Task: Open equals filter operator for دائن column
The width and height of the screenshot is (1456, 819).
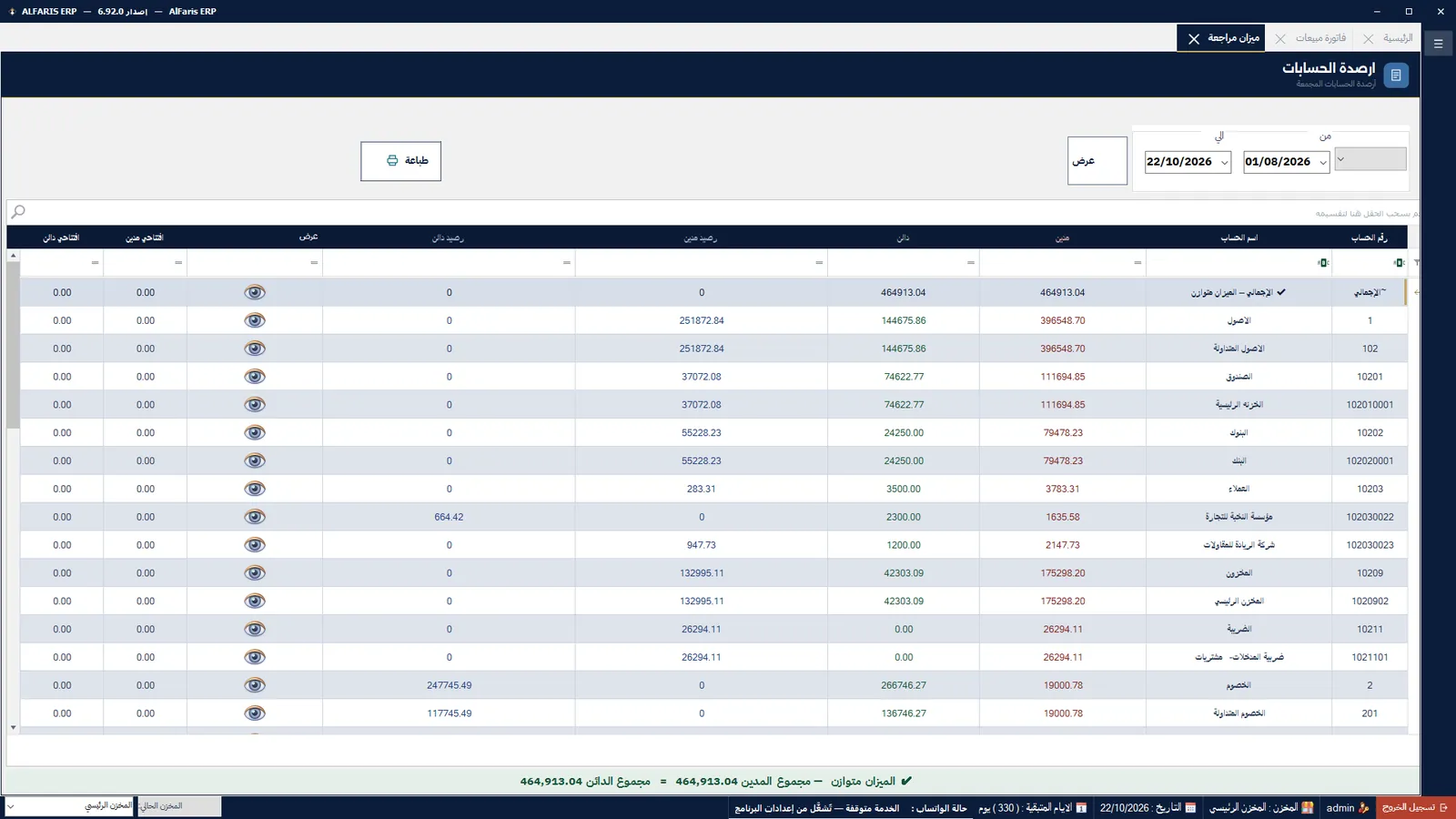Action: [x=971, y=263]
